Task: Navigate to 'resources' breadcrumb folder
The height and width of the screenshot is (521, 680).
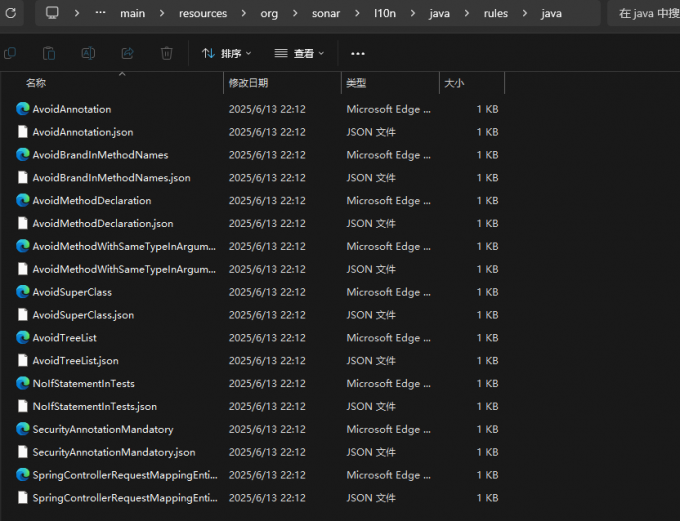Action: click(202, 14)
